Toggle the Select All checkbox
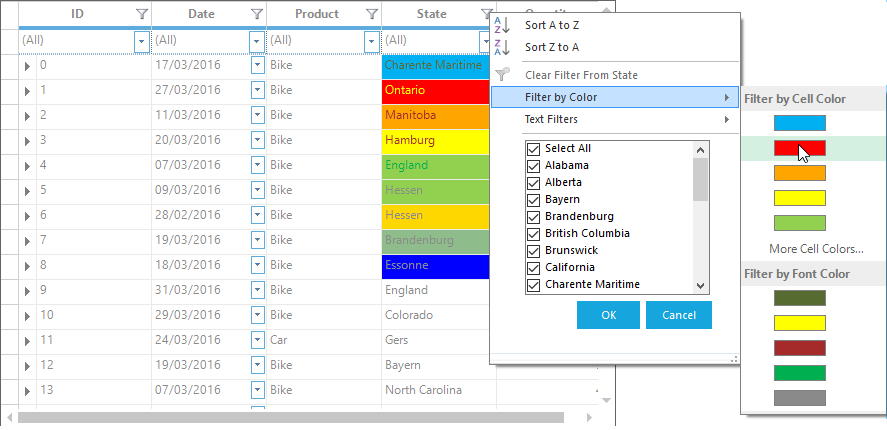 click(x=533, y=149)
